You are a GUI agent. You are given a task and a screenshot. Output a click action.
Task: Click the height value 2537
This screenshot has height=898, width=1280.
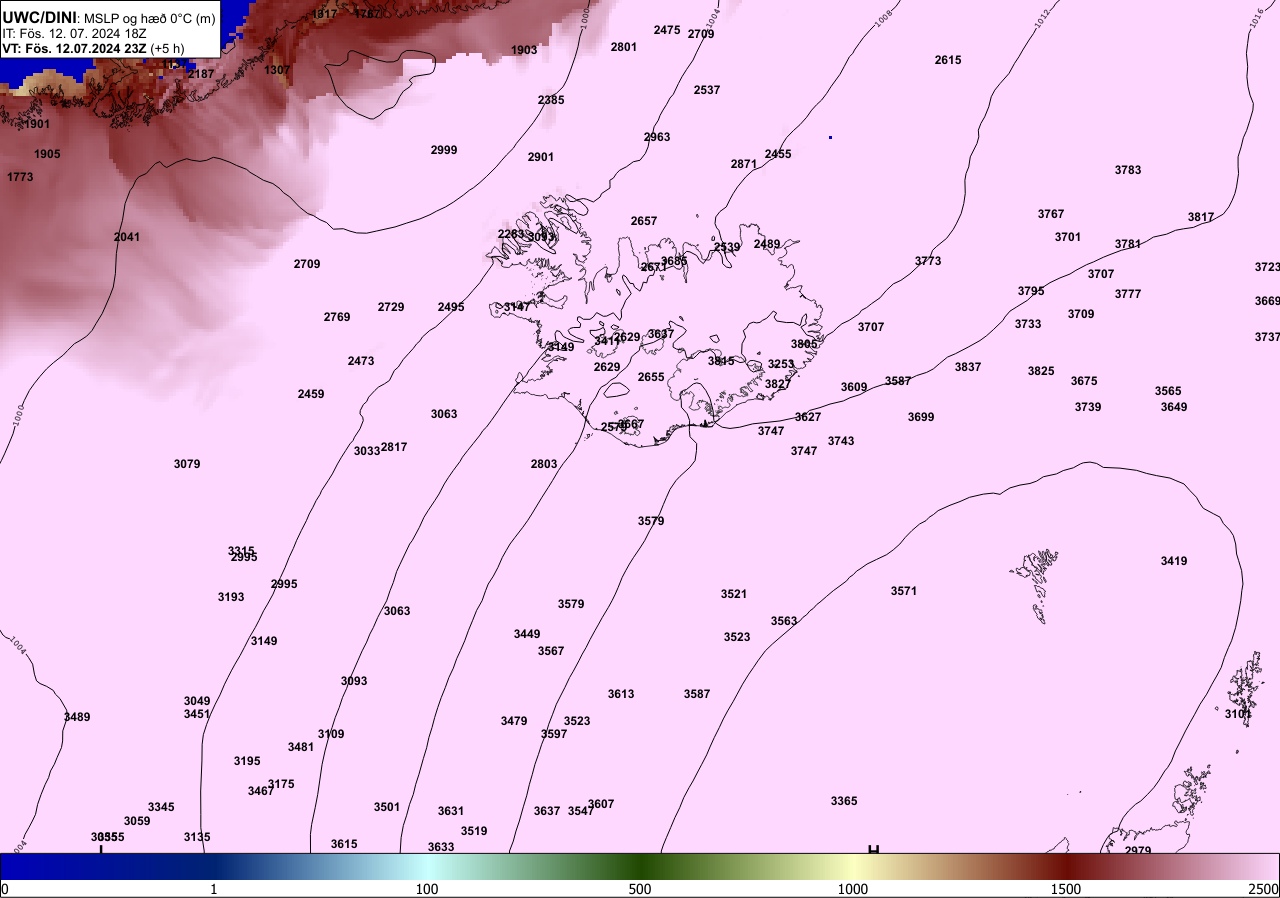tap(707, 90)
